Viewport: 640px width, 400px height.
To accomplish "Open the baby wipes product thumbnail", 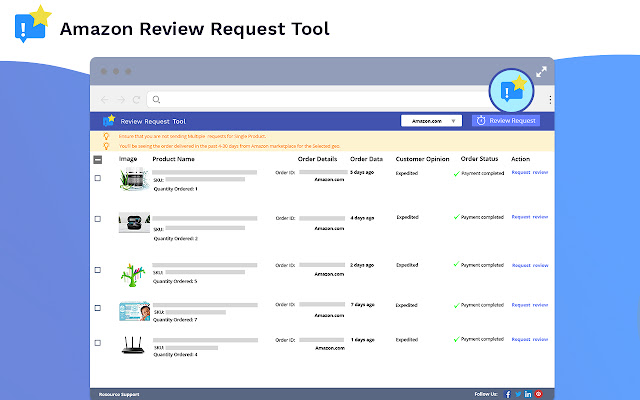I will tap(134, 311).
